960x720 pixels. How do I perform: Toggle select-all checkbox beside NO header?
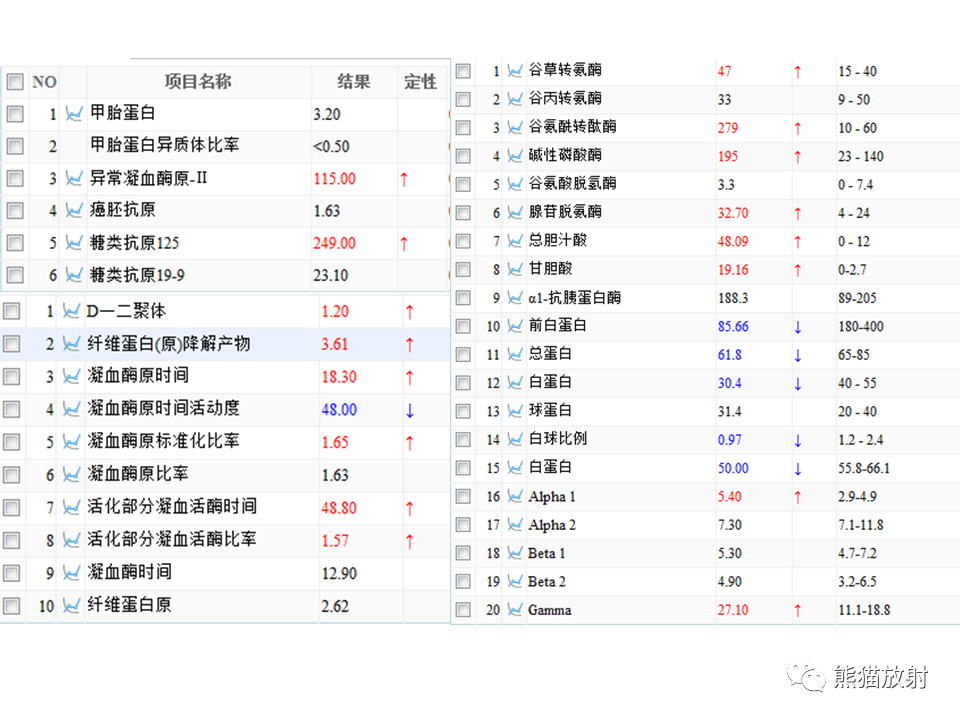click(x=15, y=81)
